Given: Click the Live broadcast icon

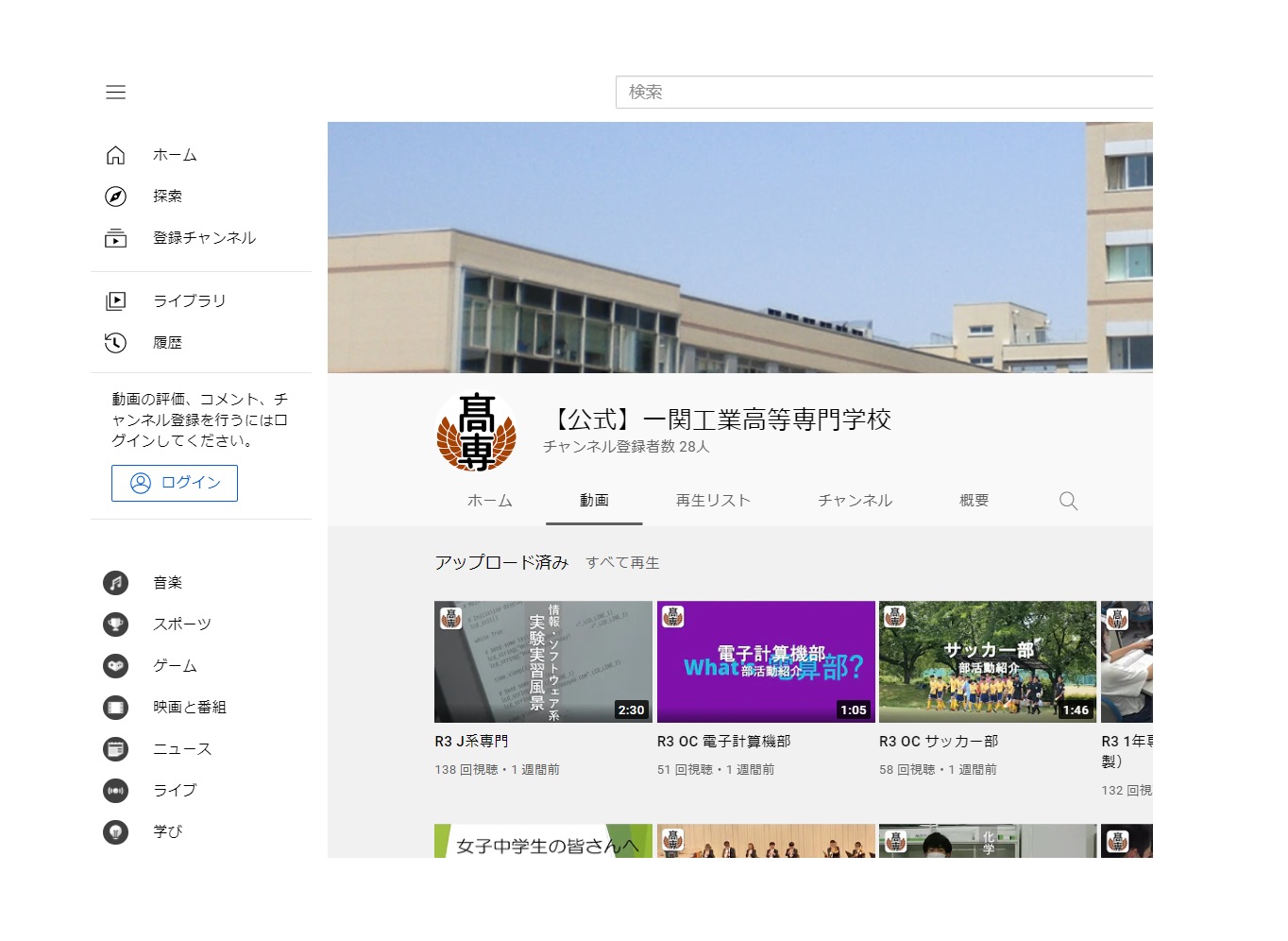Looking at the screenshot, I should pyautogui.click(x=115, y=791).
